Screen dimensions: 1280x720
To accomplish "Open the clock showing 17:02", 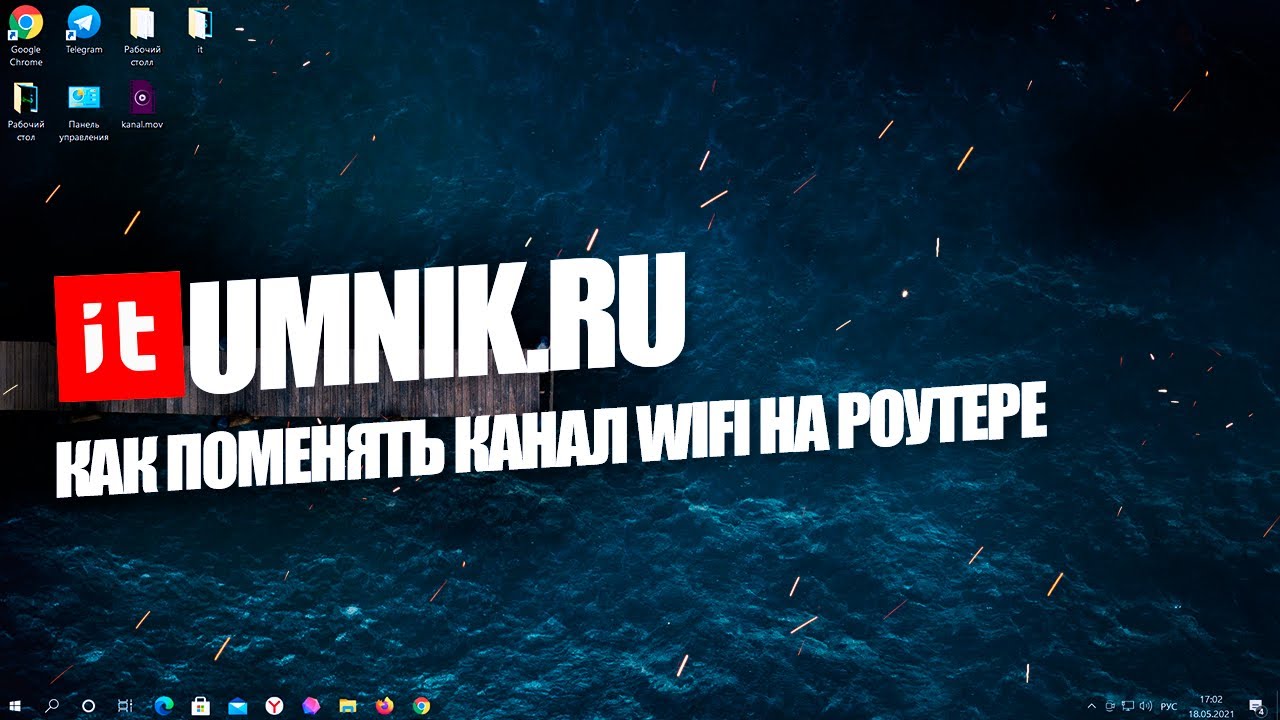I will 1209,706.
